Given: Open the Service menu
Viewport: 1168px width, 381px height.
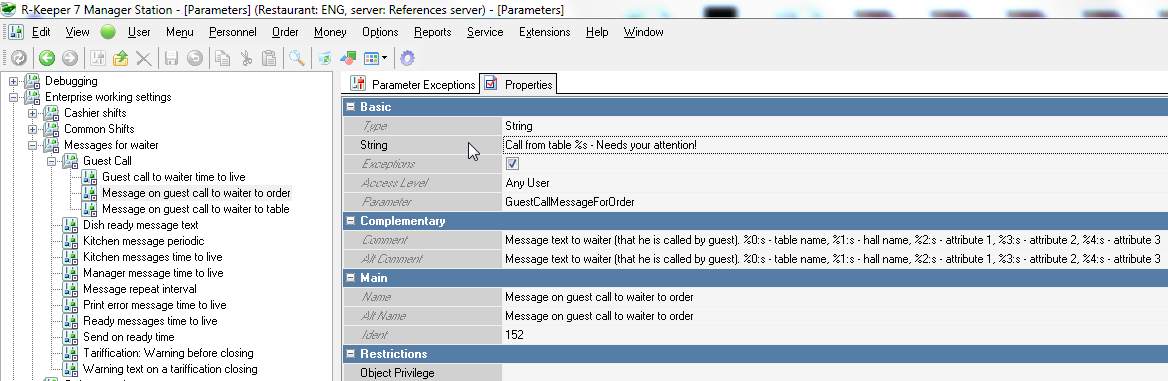Looking at the screenshot, I should point(485,32).
